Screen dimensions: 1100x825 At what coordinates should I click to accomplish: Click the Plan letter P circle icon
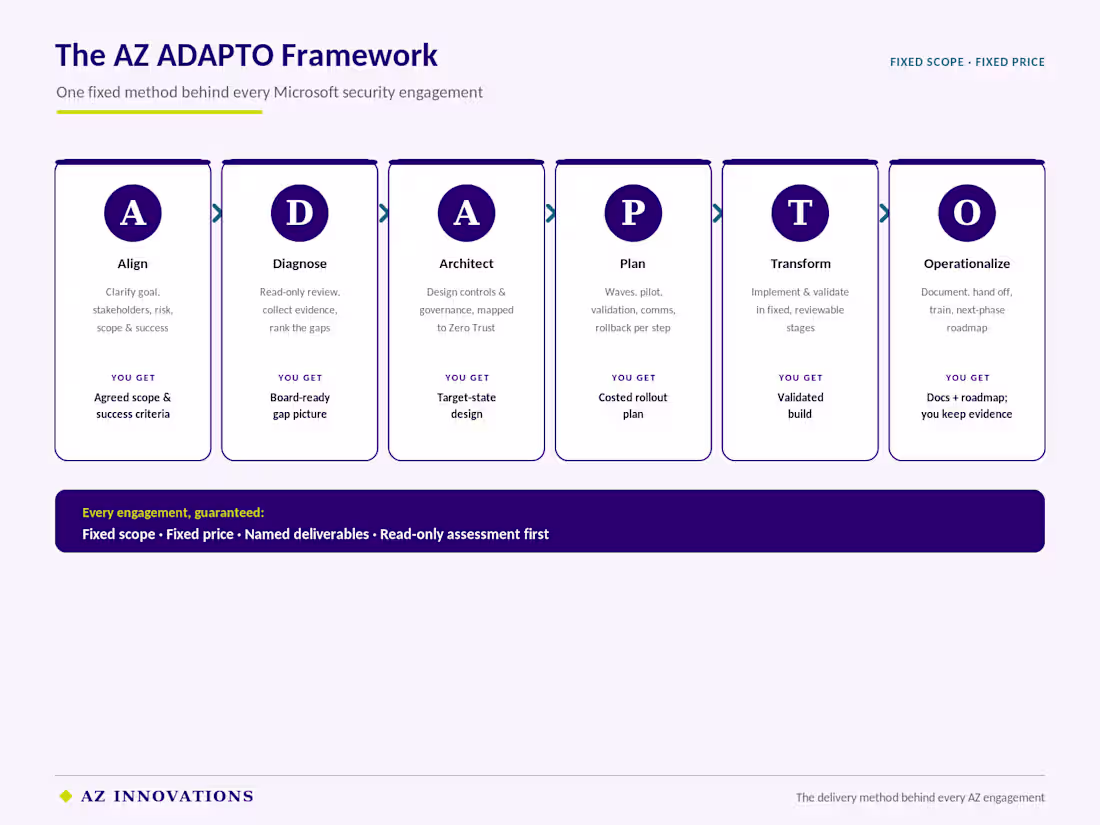[x=633, y=213]
